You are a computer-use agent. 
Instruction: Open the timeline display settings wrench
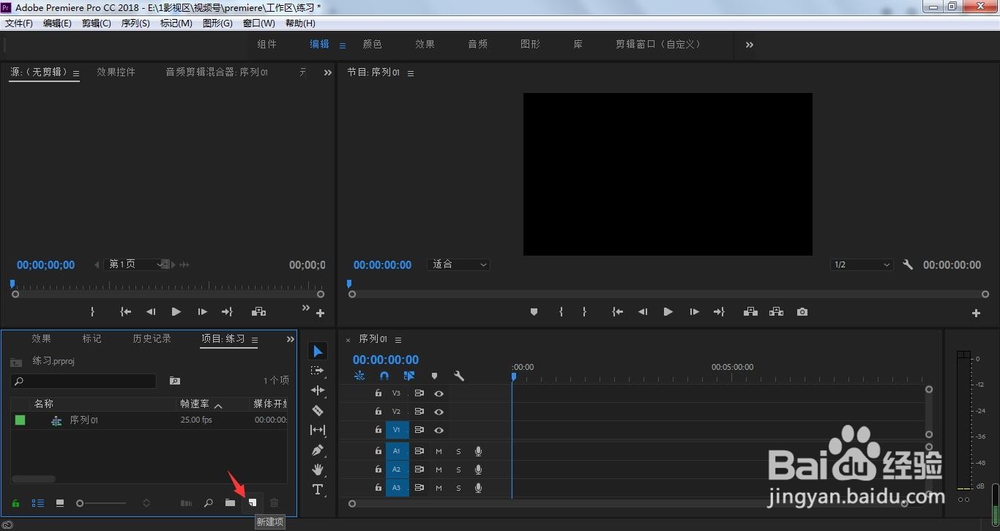459,376
